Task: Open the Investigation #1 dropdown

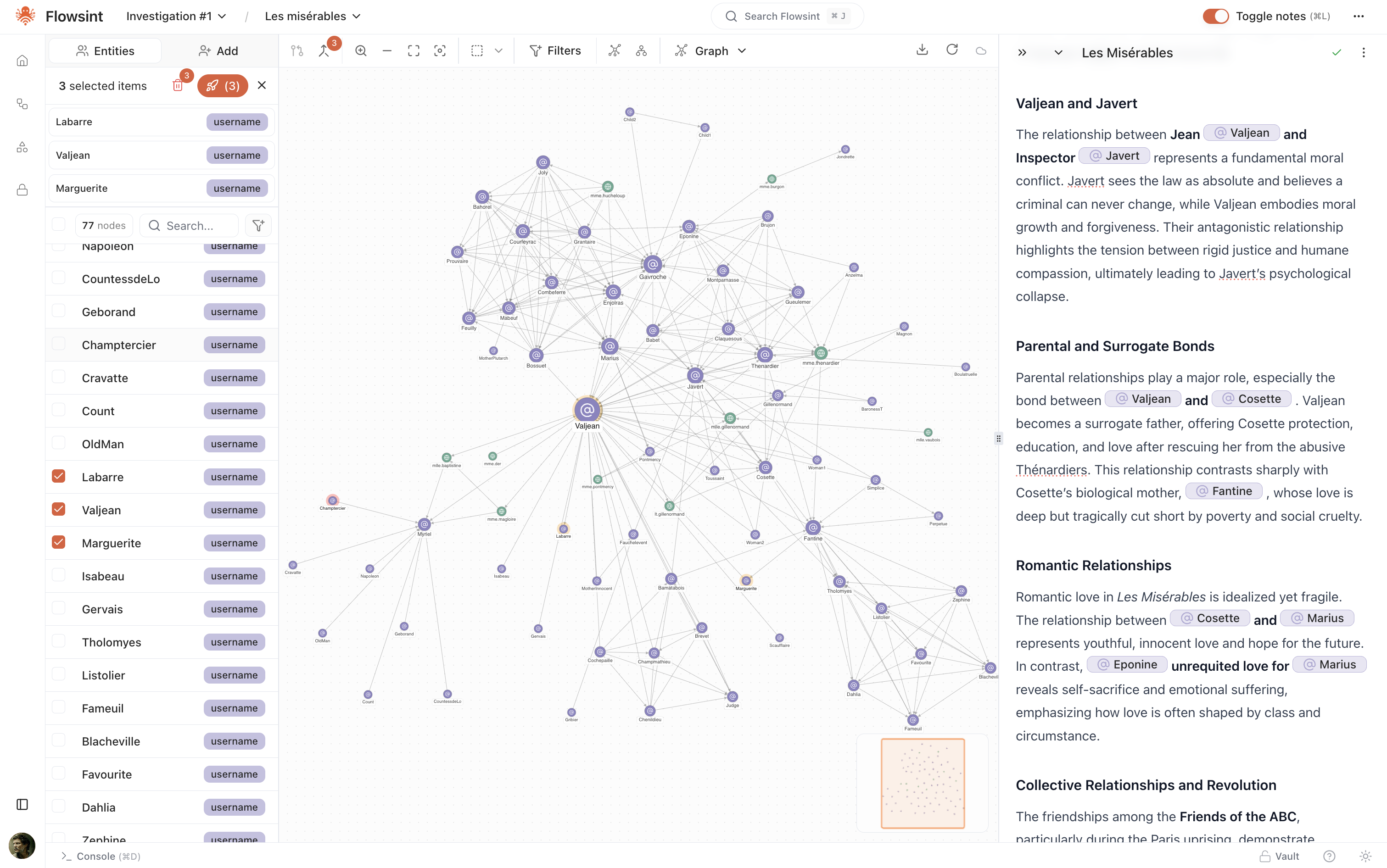Action: tap(176, 16)
